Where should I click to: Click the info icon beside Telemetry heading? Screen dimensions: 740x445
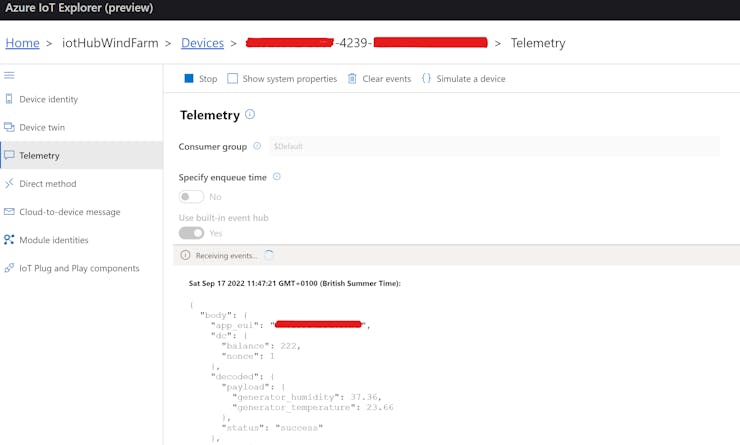pyautogui.click(x=250, y=114)
